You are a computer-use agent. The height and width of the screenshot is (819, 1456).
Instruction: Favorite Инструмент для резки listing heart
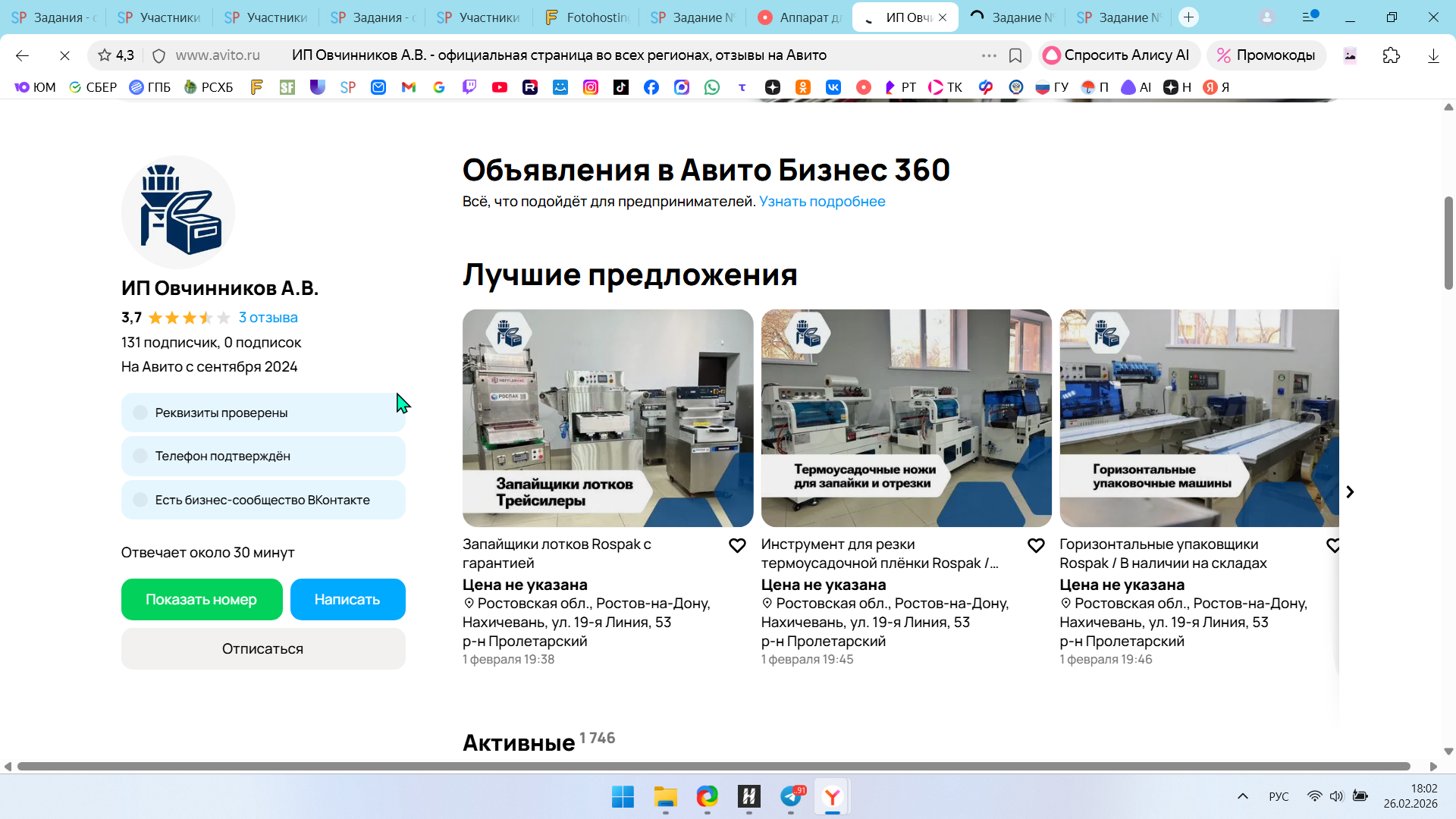click(1036, 545)
